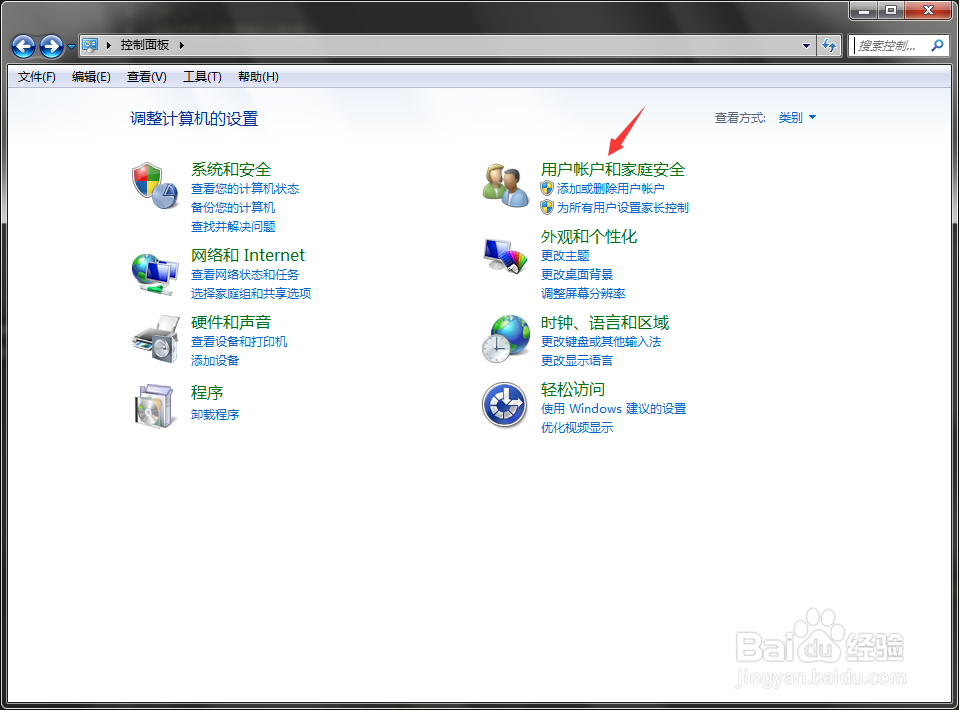Open the 网络和 Internet category link
This screenshot has height=710, width=959.
click(248, 255)
